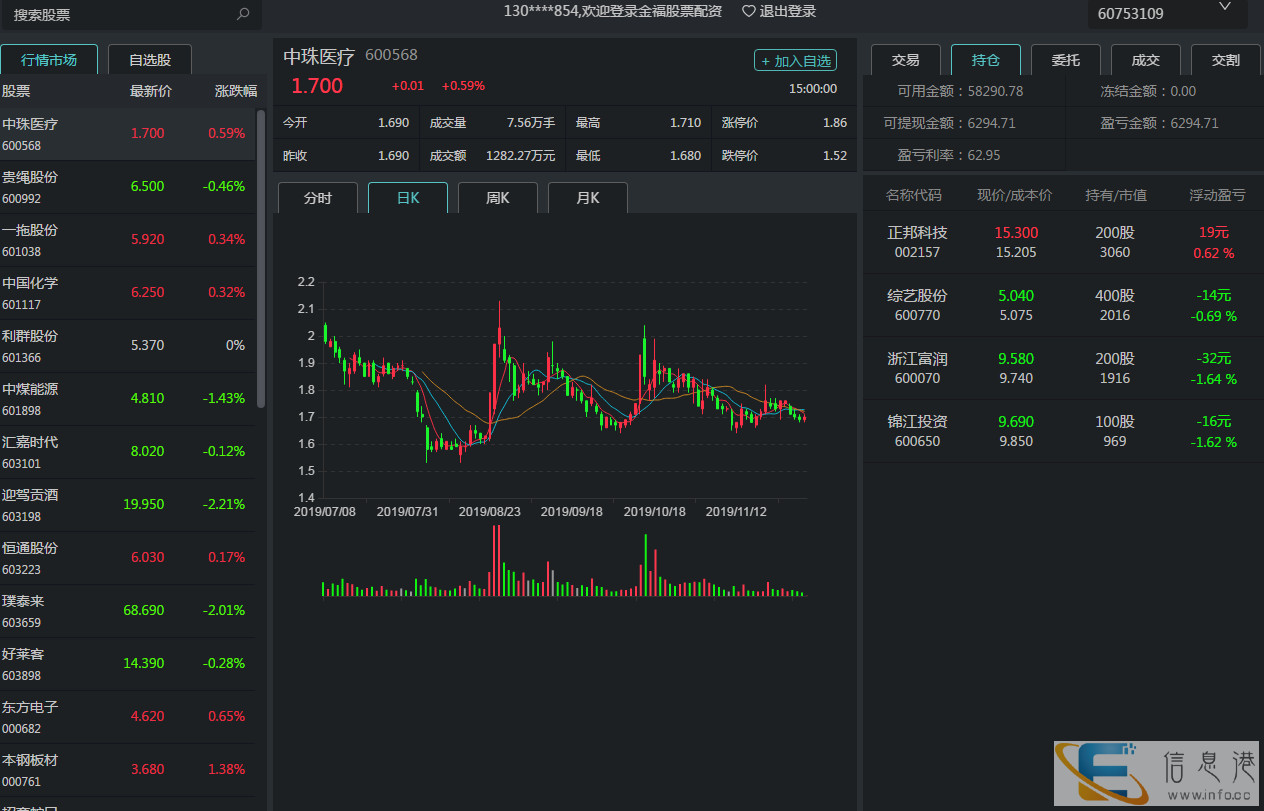Open the 成交 executed trades panel
Viewport: 1264px width, 811px height.
pos(1146,59)
